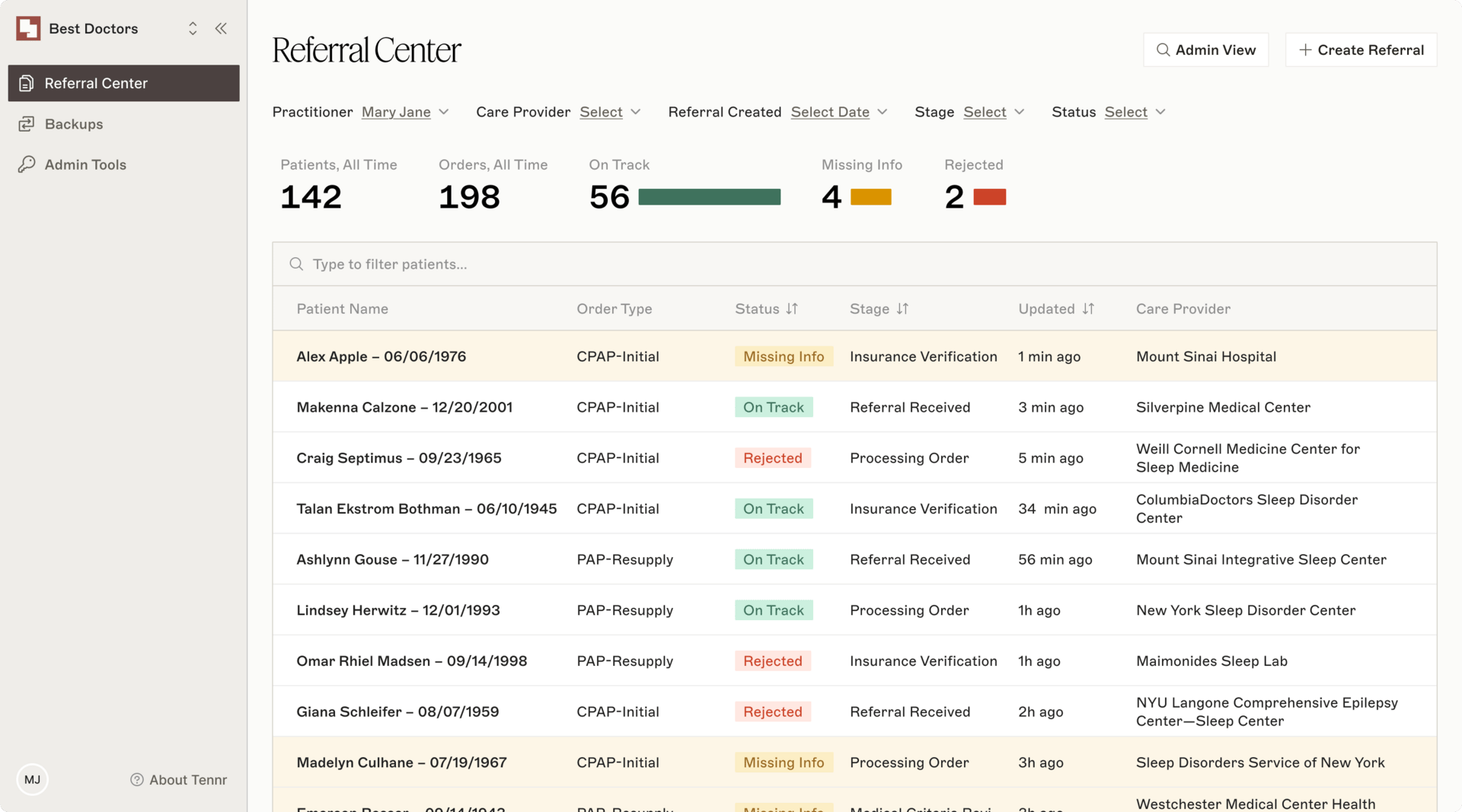1462x812 pixels.
Task: Open the Status filter dropdown
Action: point(1135,112)
